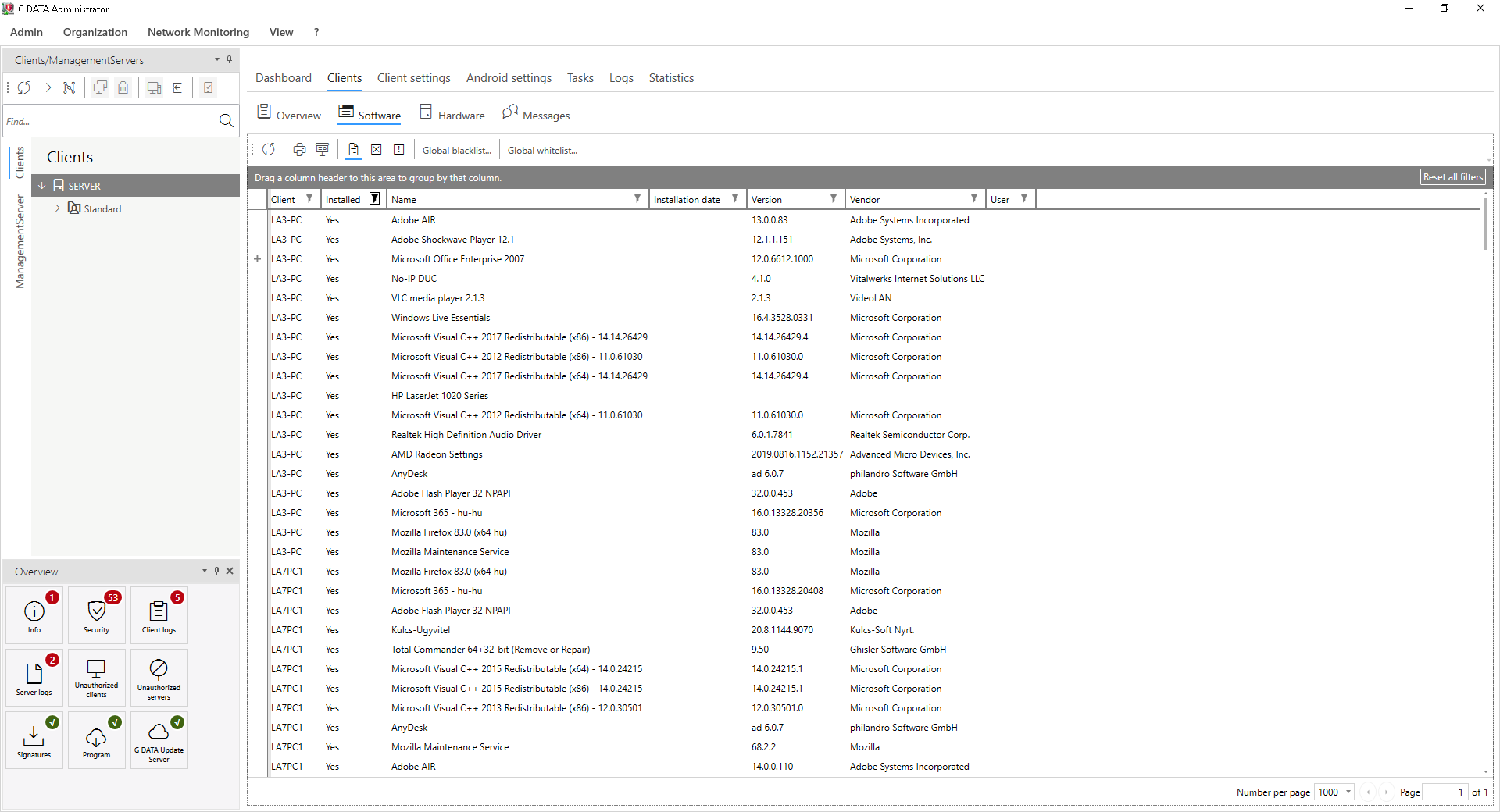The height and width of the screenshot is (812, 1500).
Task: Open the Signatures status tile
Action: pos(34,740)
